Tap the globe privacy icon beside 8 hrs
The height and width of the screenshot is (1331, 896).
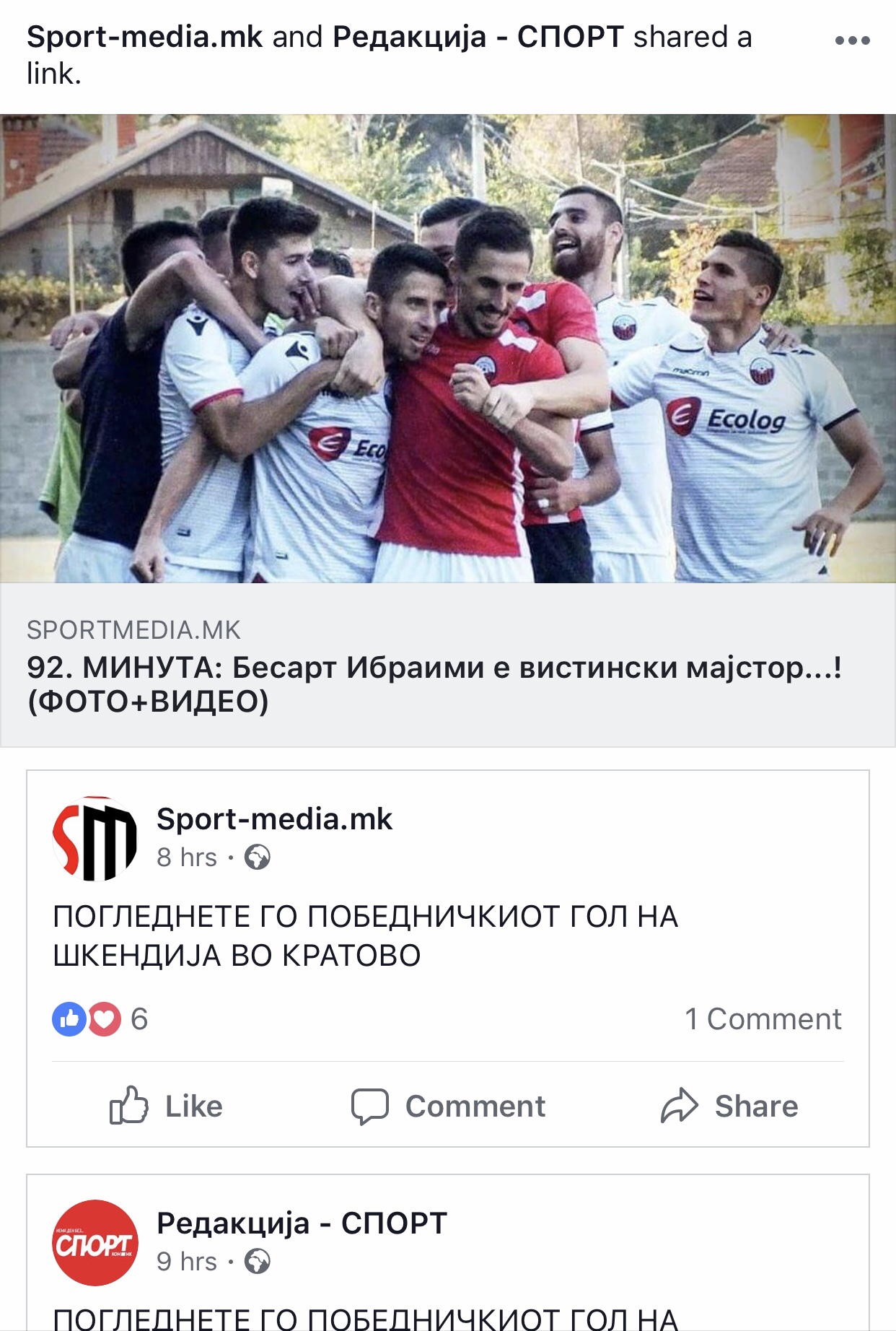click(x=258, y=857)
